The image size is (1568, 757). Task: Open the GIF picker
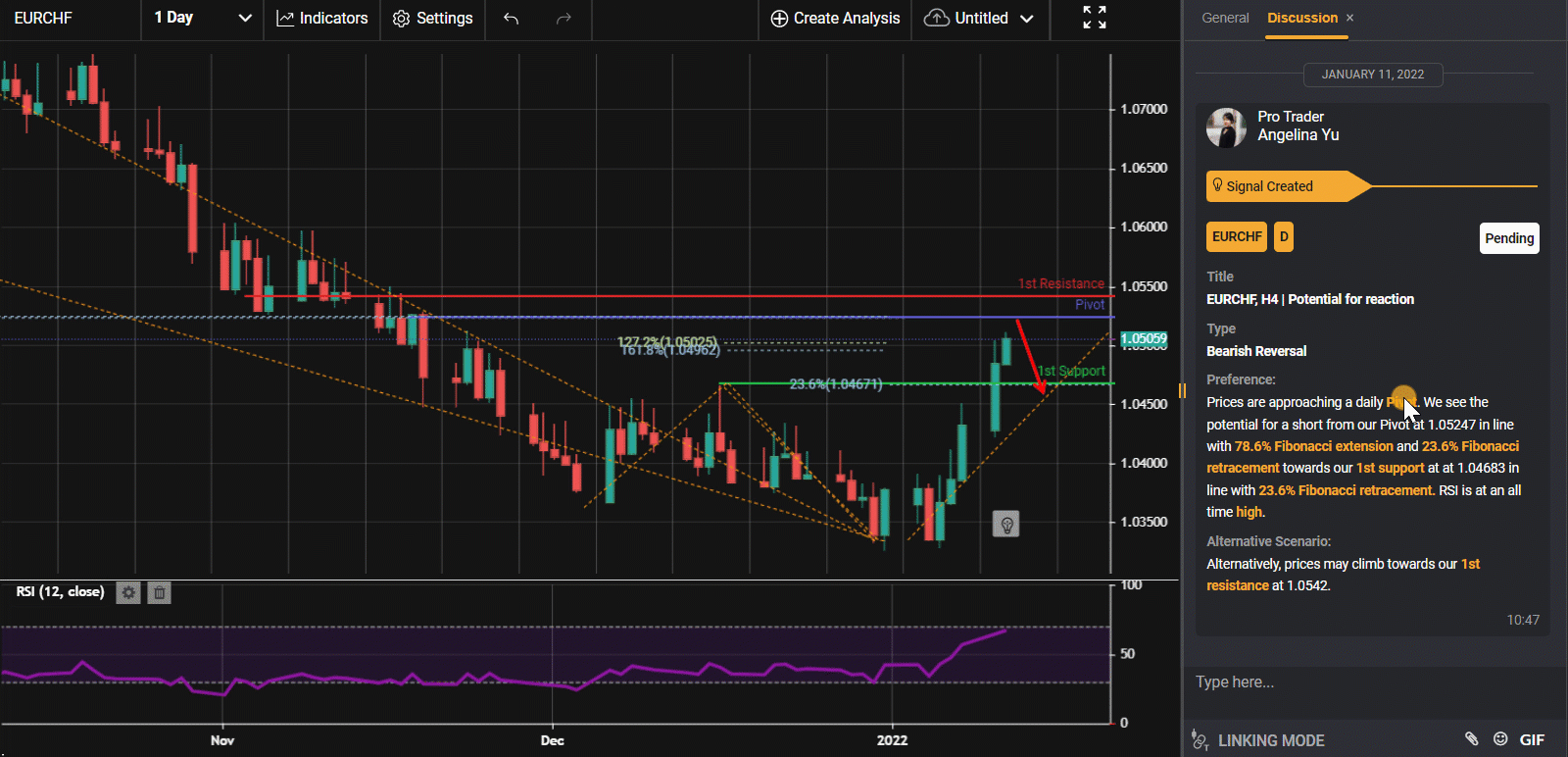coord(1532,740)
